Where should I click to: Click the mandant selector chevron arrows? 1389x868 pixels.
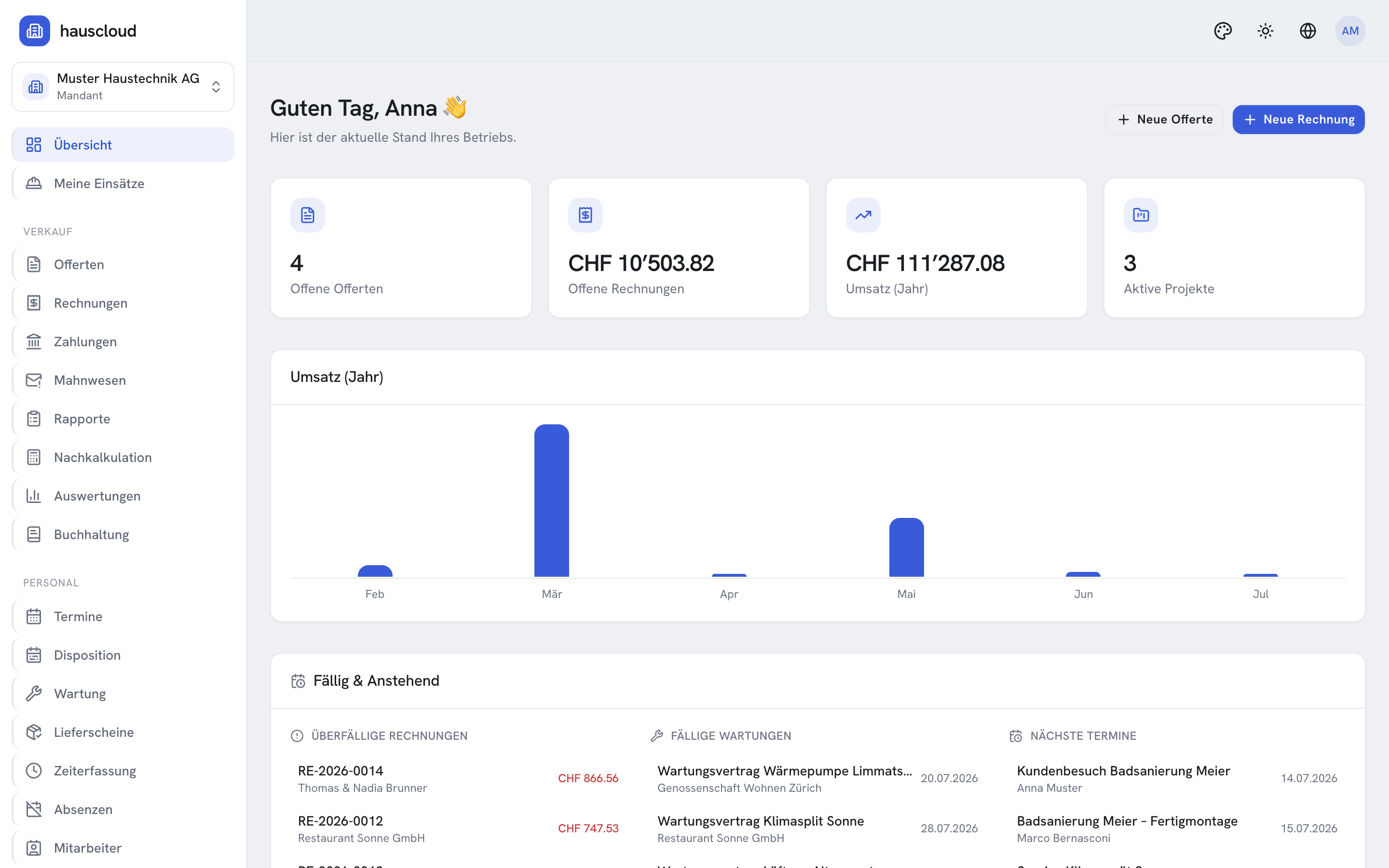coord(216,87)
